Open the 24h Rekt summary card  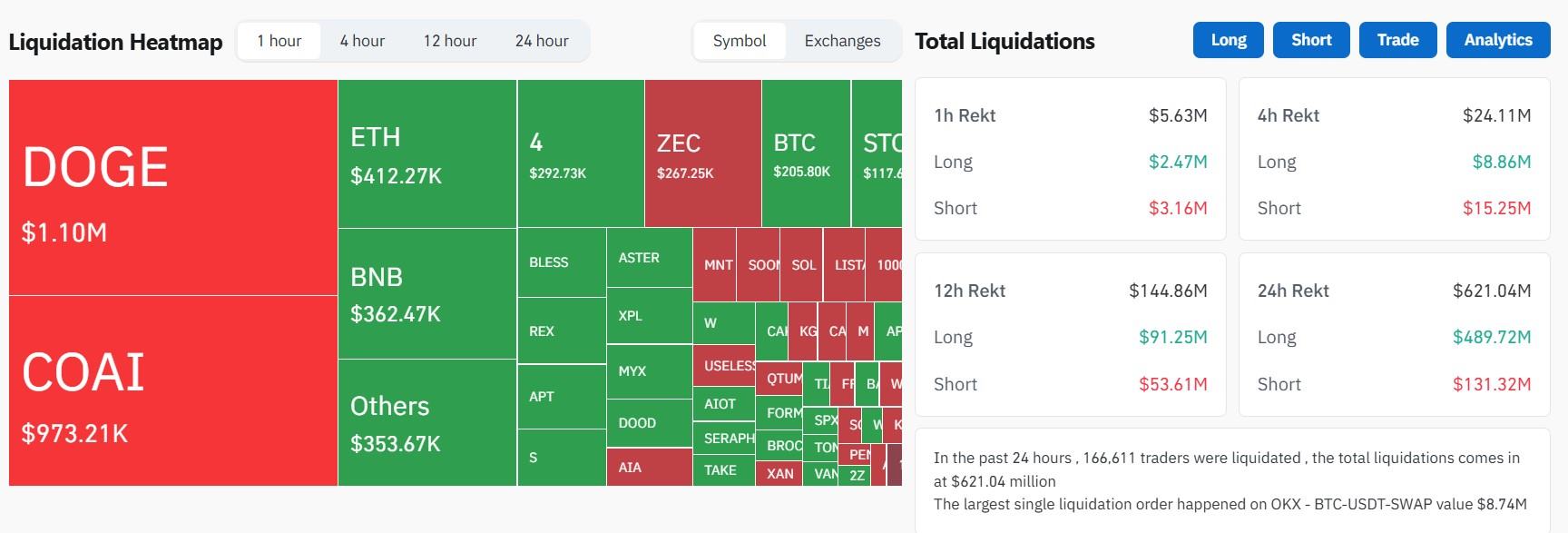tap(1394, 334)
